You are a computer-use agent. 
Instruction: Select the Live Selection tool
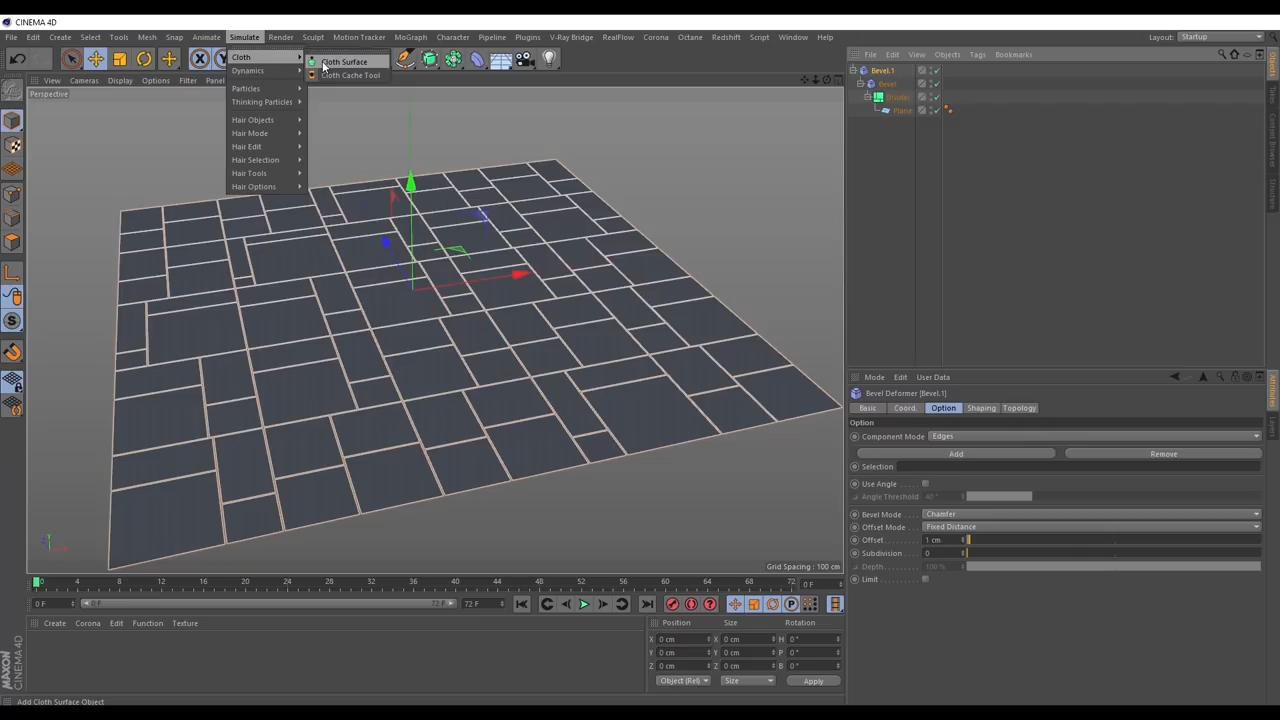click(x=71, y=59)
